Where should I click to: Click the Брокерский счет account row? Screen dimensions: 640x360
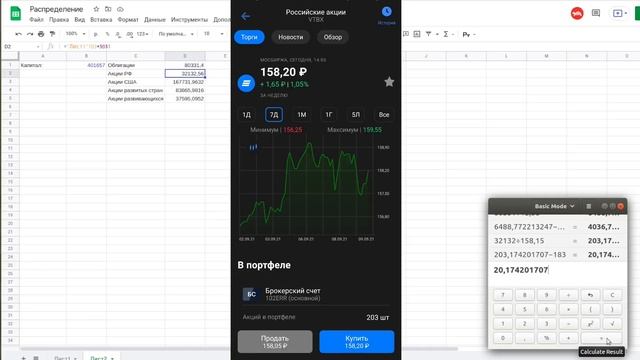316,294
